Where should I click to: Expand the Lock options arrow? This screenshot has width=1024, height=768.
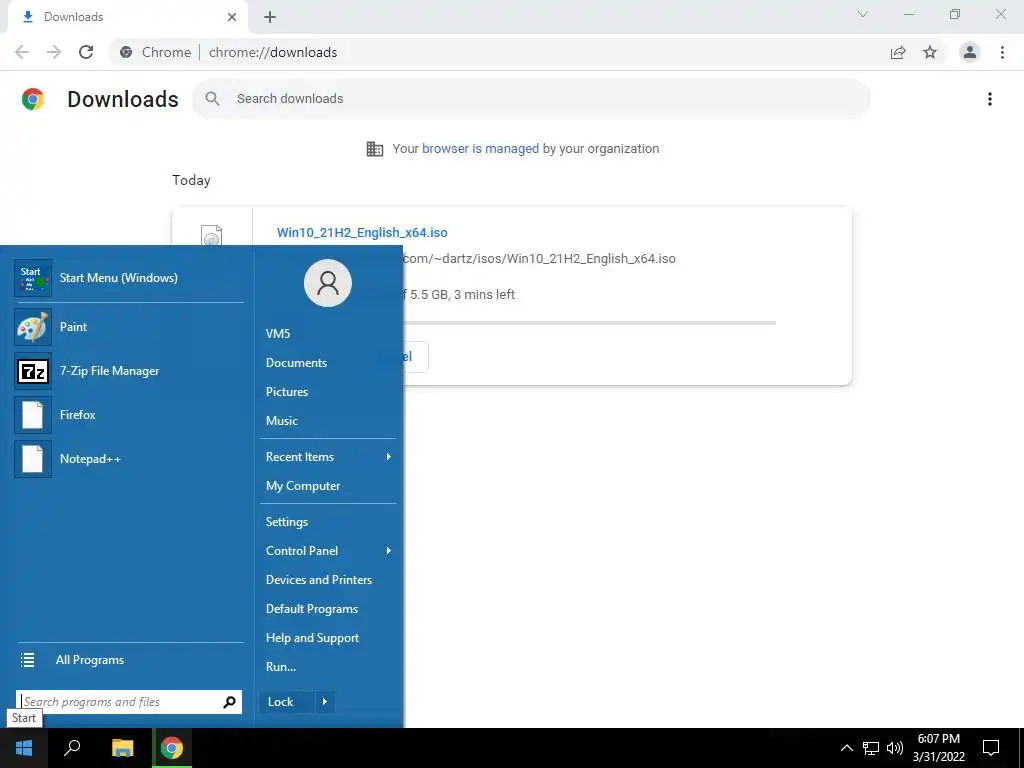pyautogui.click(x=325, y=702)
